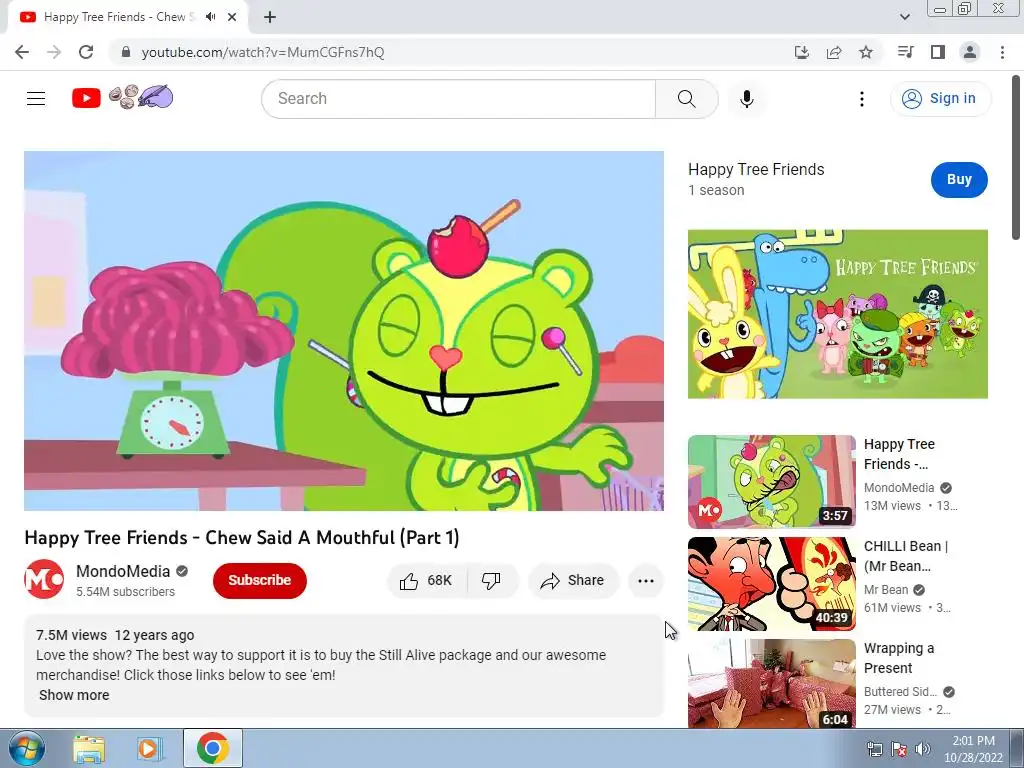Screen dimensions: 1024x768
Task: Open the Wrapping a Present 6:04 thumbnail
Action: tap(771, 684)
